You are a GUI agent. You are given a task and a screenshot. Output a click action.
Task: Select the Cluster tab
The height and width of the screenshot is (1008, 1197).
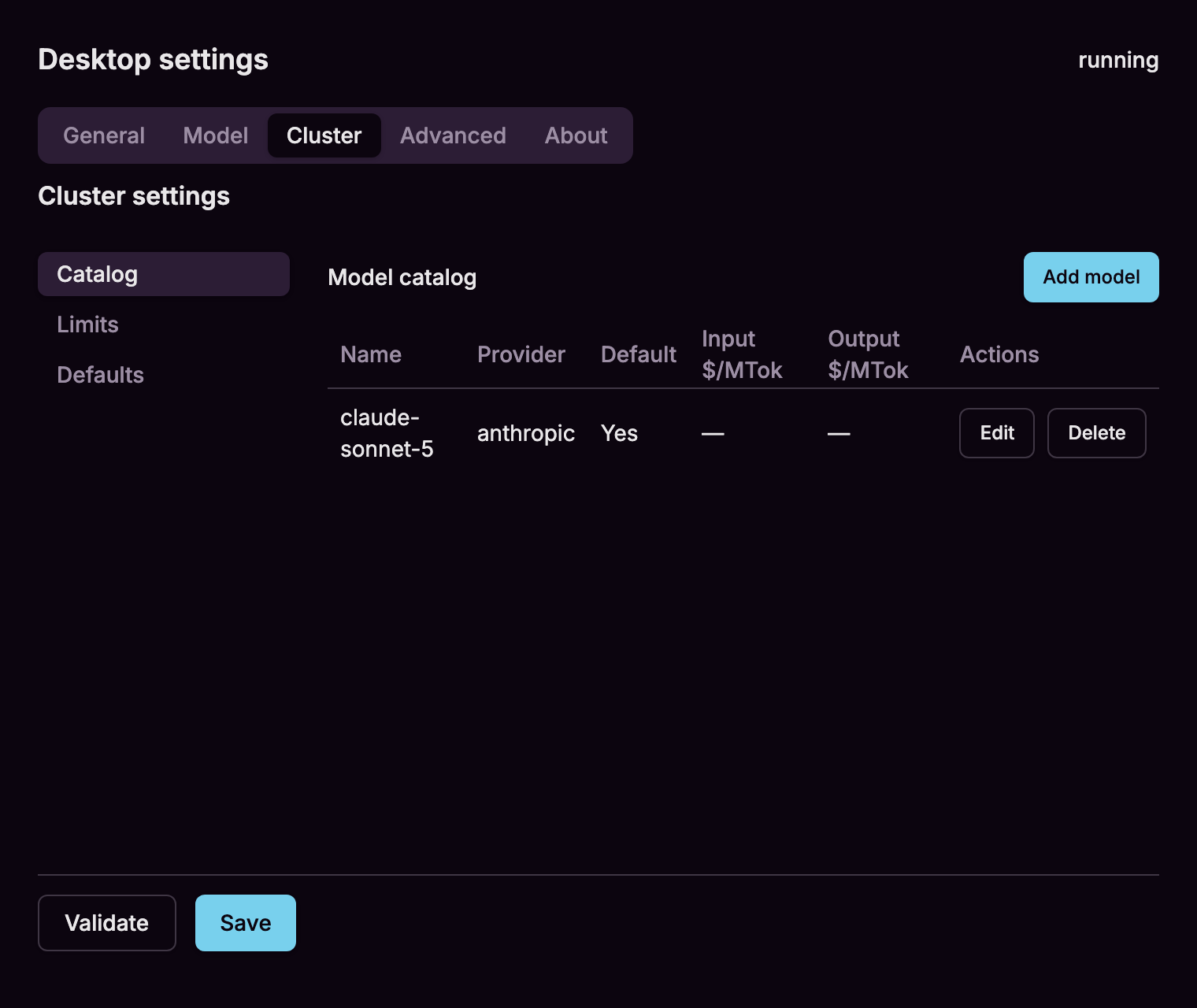pyautogui.click(x=324, y=135)
